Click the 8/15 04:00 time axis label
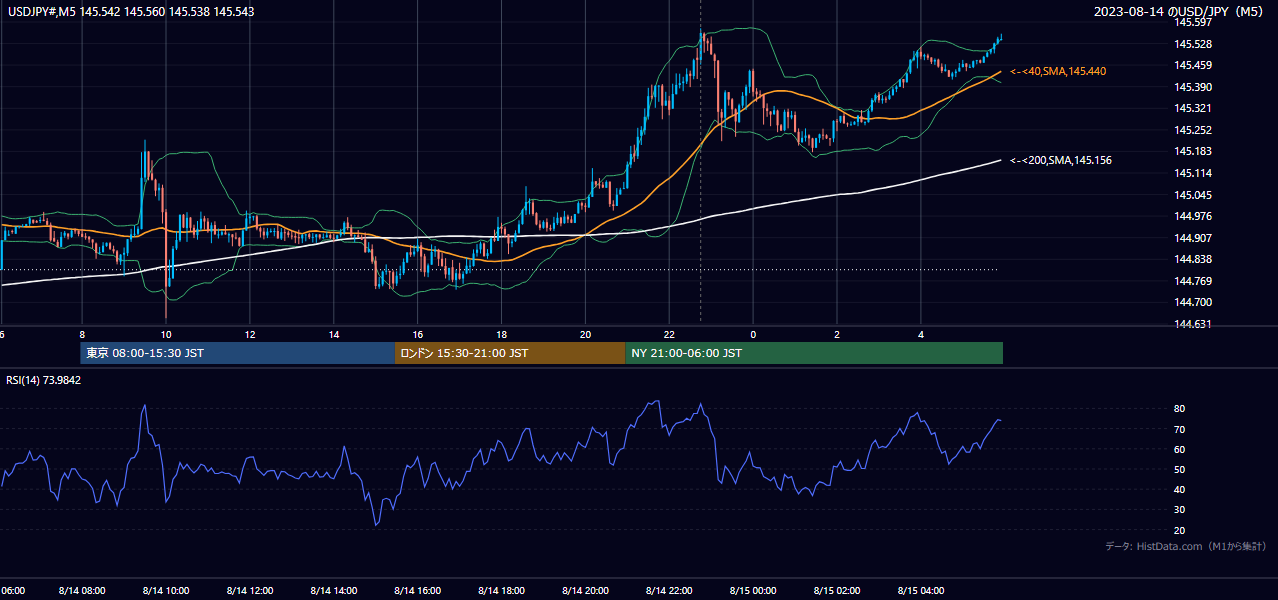The width and height of the screenshot is (1278, 600). click(x=922, y=590)
